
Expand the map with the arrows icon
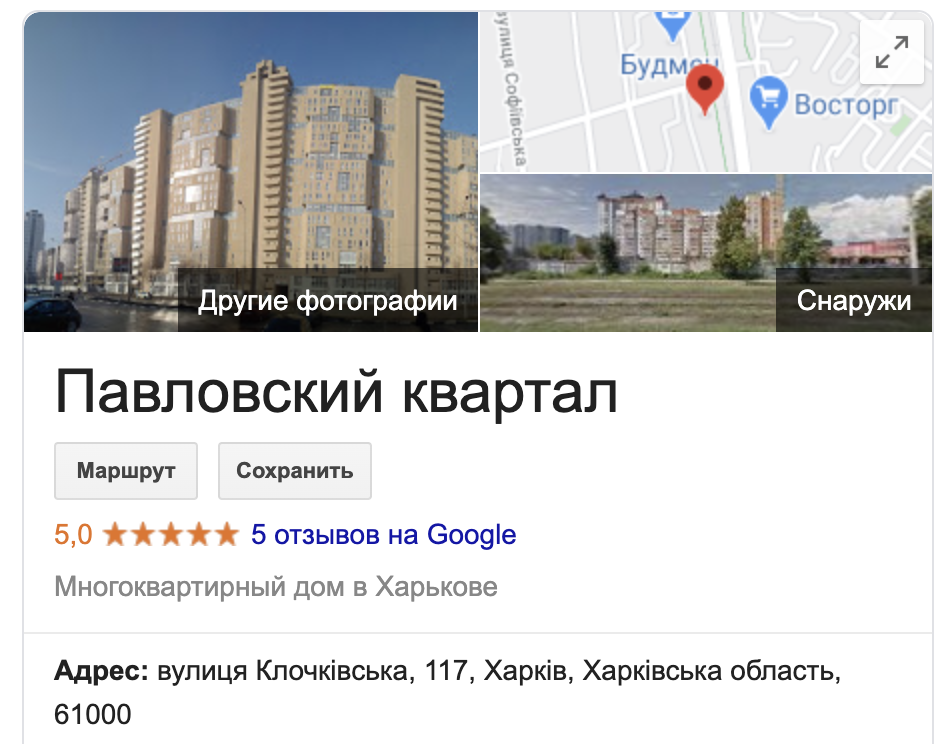892,52
